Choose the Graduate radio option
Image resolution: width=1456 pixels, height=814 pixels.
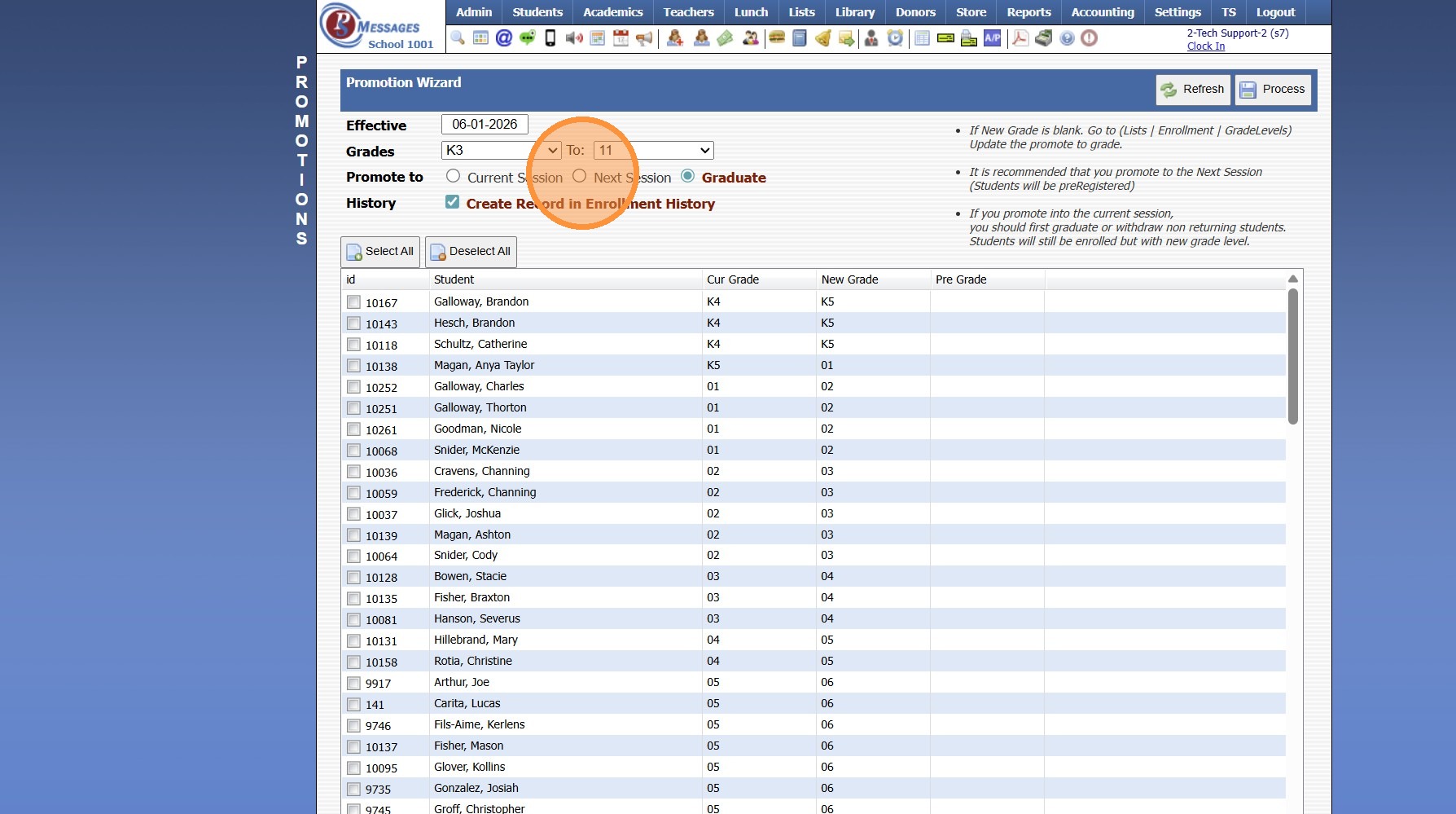688,177
